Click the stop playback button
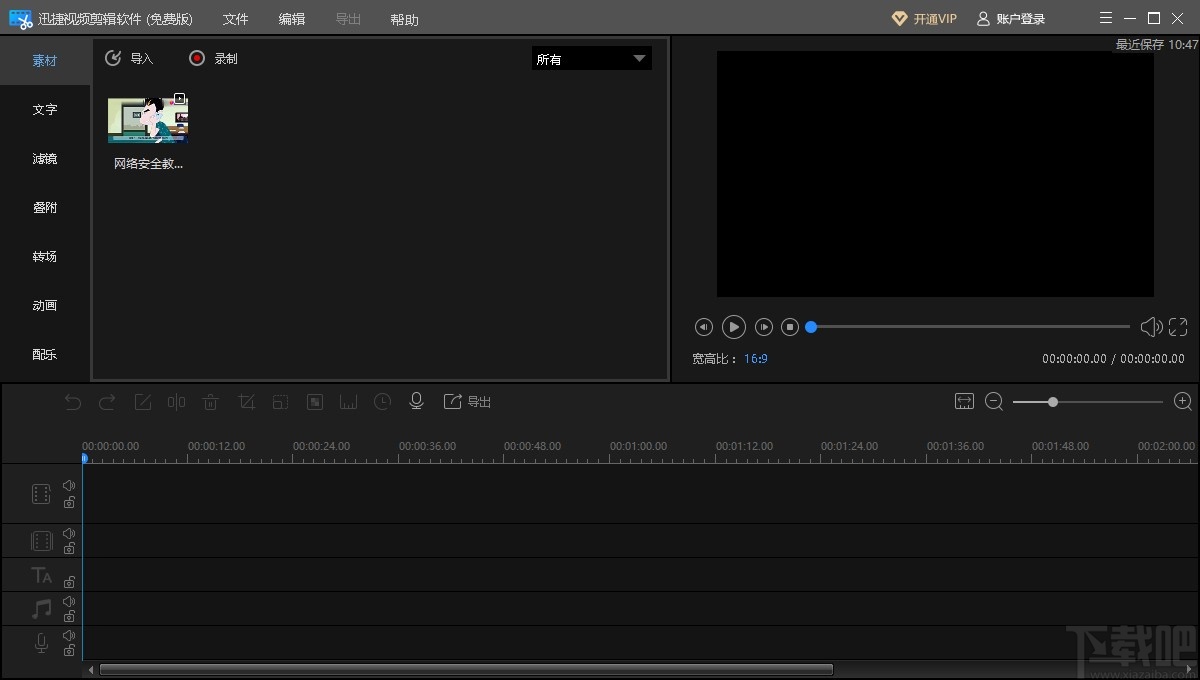 pyautogui.click(x=790, y=327)
